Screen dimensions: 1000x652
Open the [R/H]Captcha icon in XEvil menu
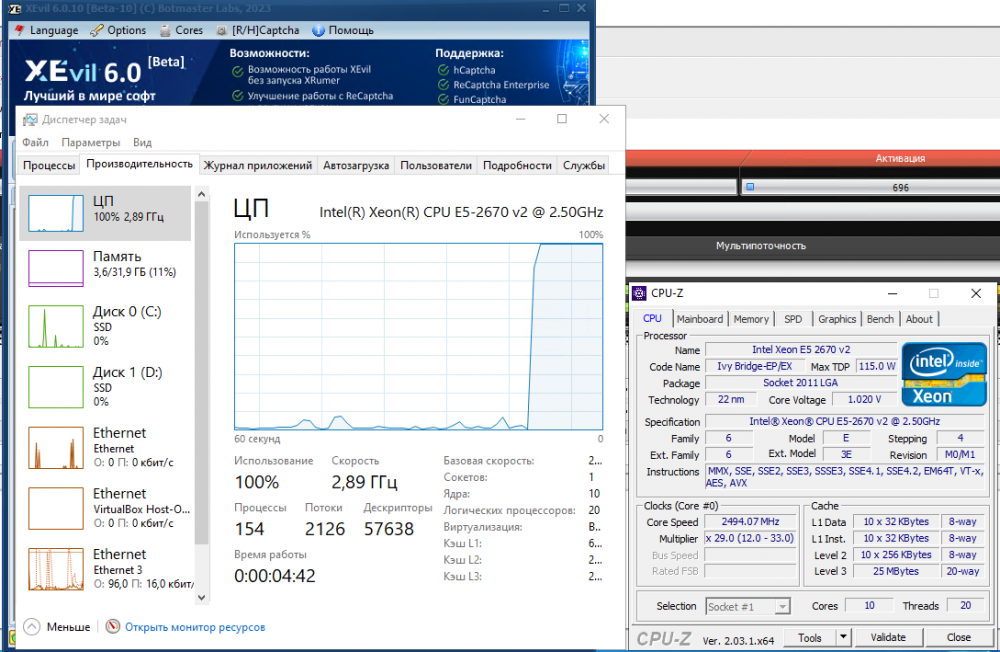pos(221,30)
